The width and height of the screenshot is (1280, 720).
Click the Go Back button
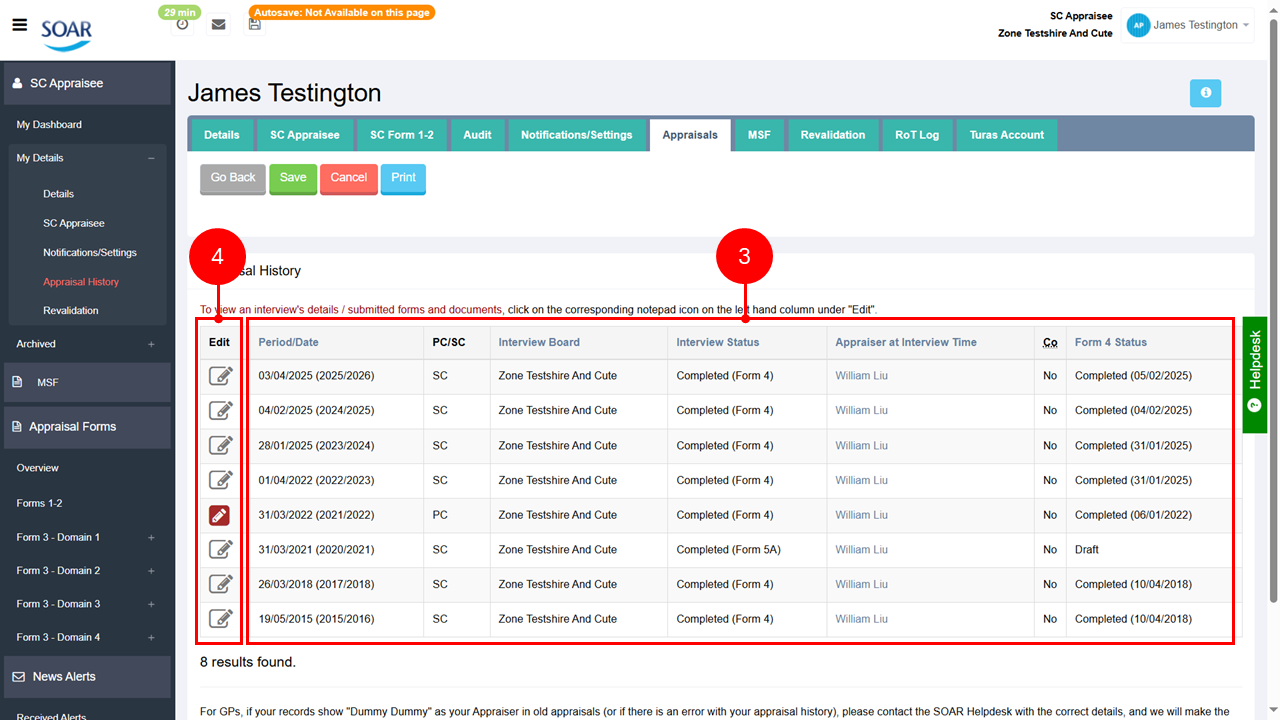pyautogui.click(x=233, y=178)
